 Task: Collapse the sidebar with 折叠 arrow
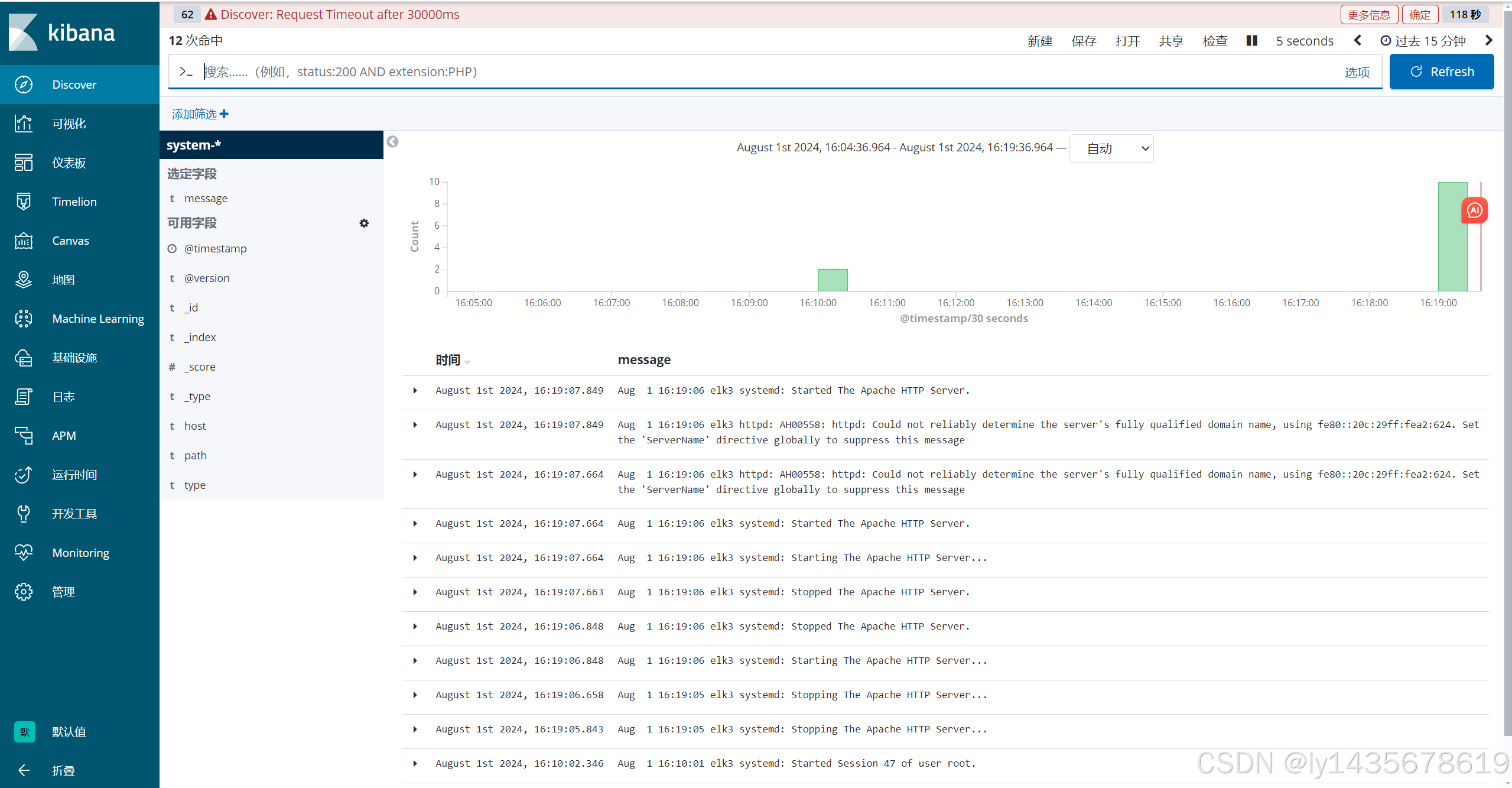coord(24,770)
